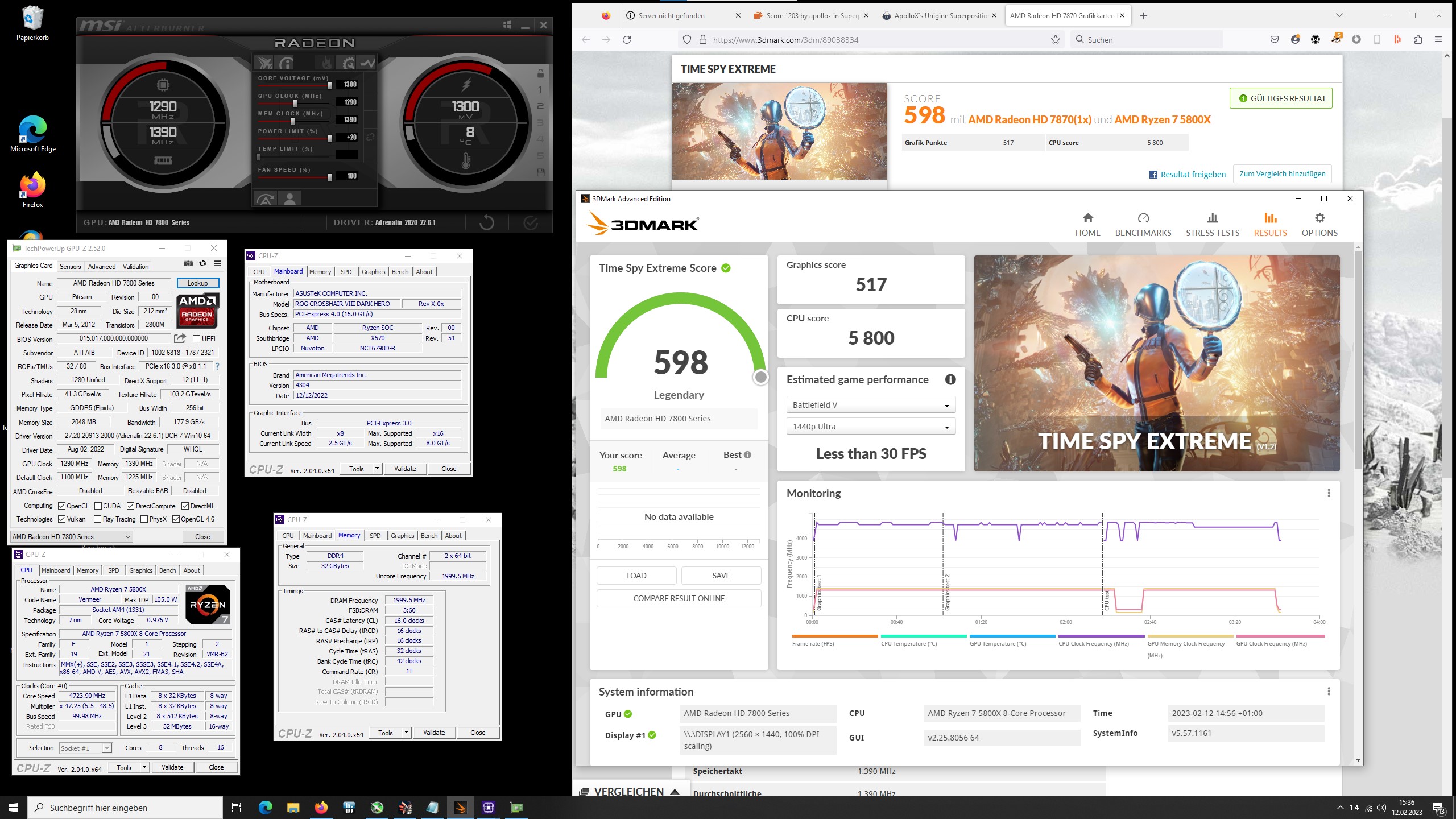
Task: Open Firefox Pocket icon
Action: (1275, 39)
